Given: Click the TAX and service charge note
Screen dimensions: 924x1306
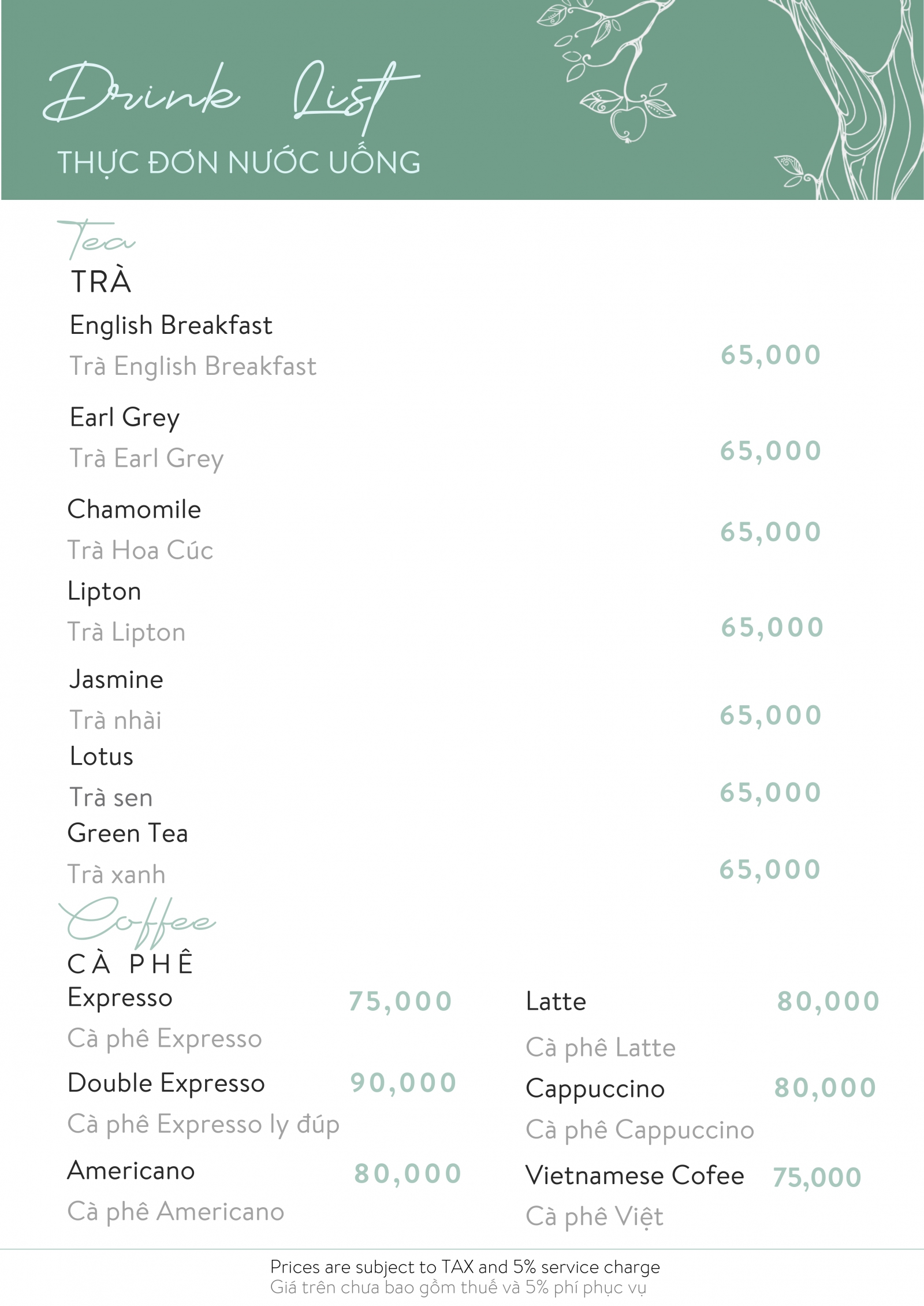Looking at the screenshot, I should [x=465, y=1267].
